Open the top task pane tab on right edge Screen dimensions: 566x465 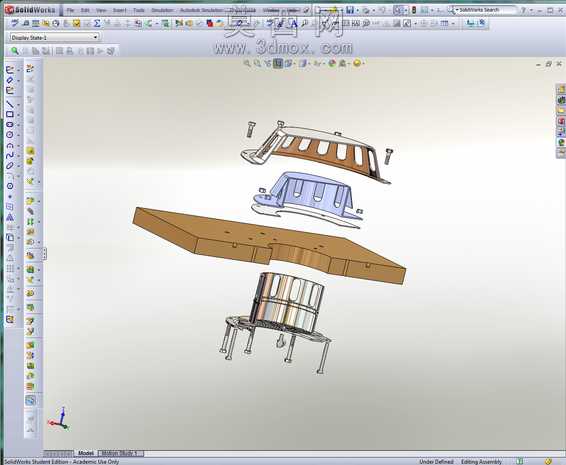tap(561, 89)
